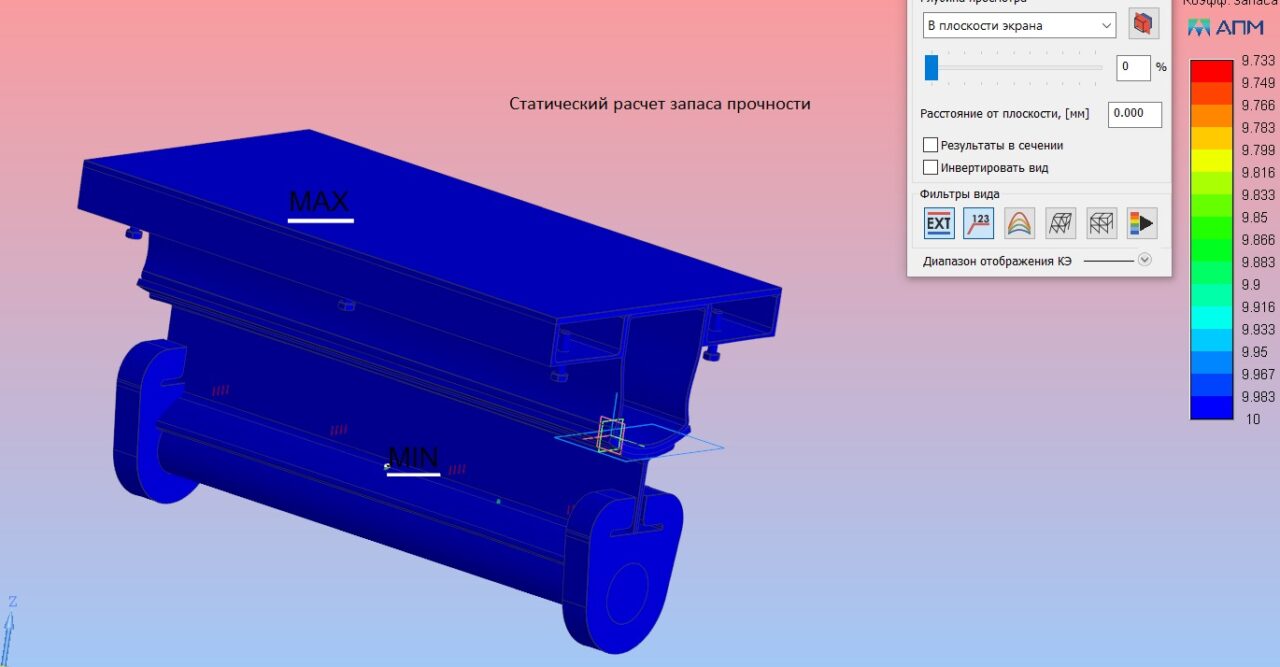
Task: Click the second wireframe mesh filter icon
Action: (x=1101, y=223)
